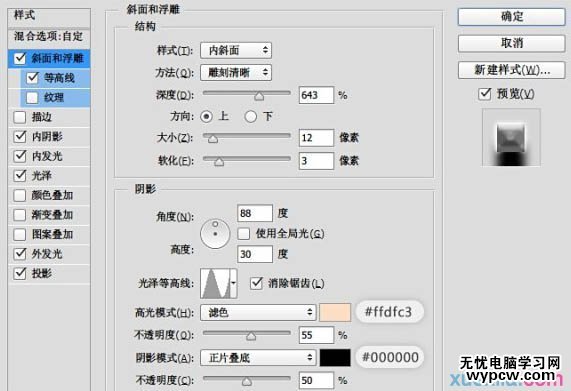Open the 高光模式 滤色 dropdown
Viewport: 571px width, 391px height.
point(257,312)
